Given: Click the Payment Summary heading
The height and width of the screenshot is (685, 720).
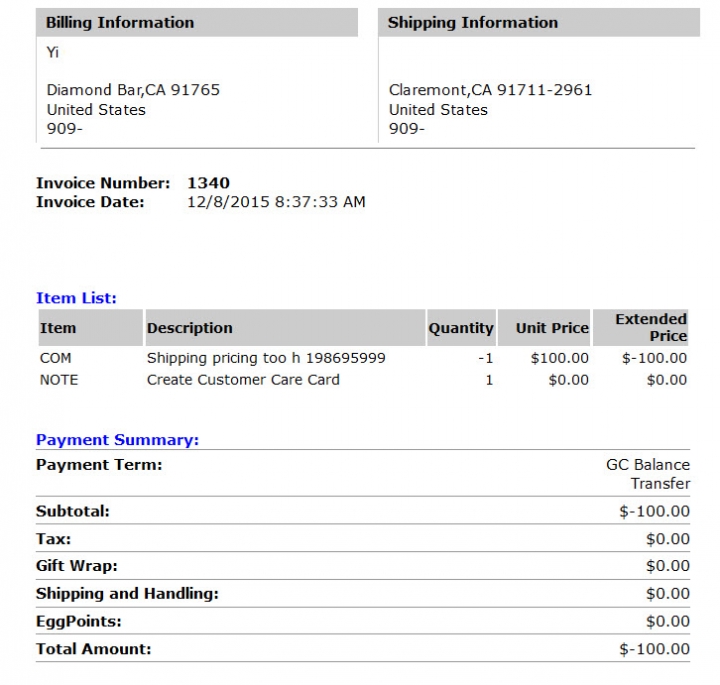Looking at the screenshot, I should pyautogui.click(x=118, y=440).
